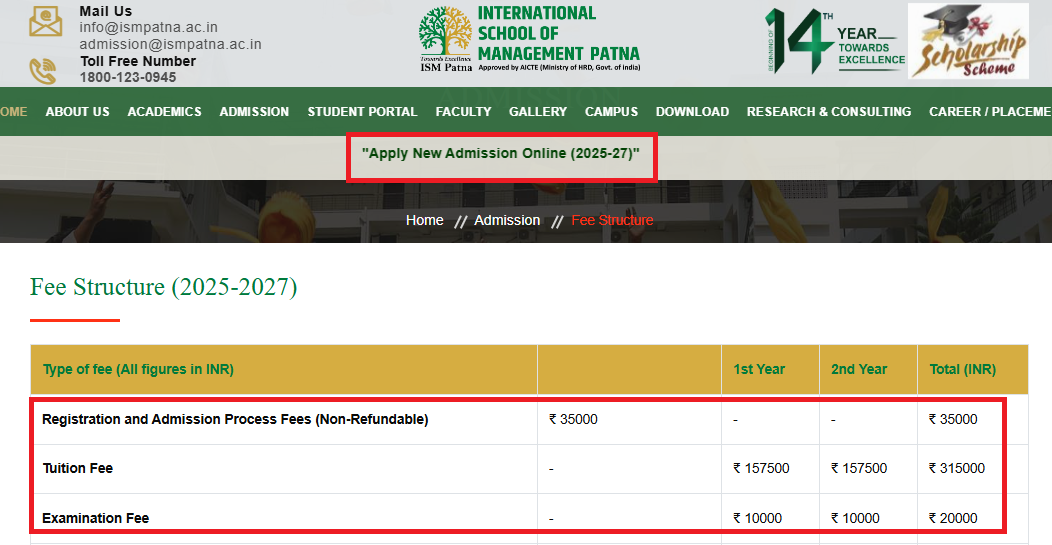Click admission@ismpatna.ac.in email address
Screen dimensions: 1052x545
(170, 44)
